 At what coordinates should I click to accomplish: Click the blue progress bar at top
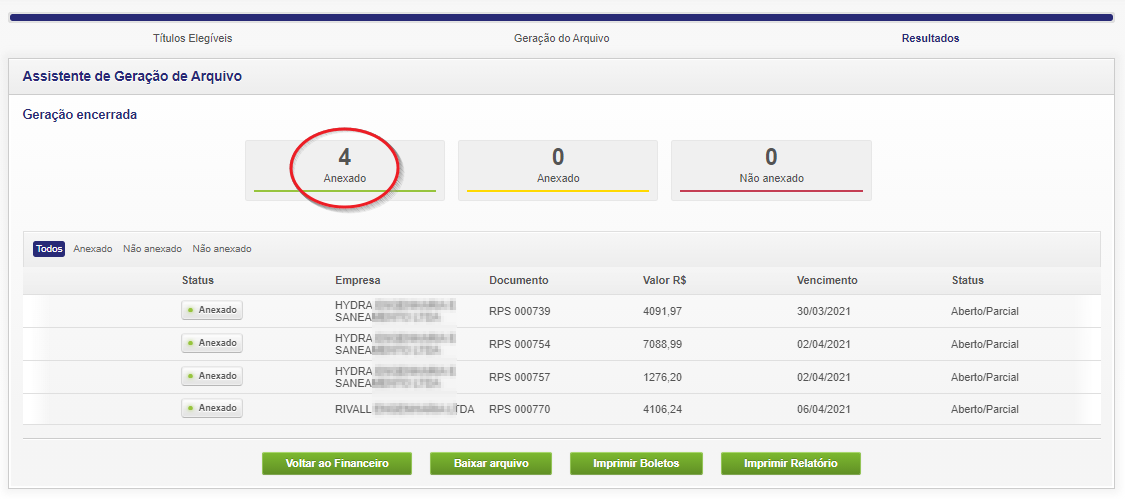(x=561, y=17)
